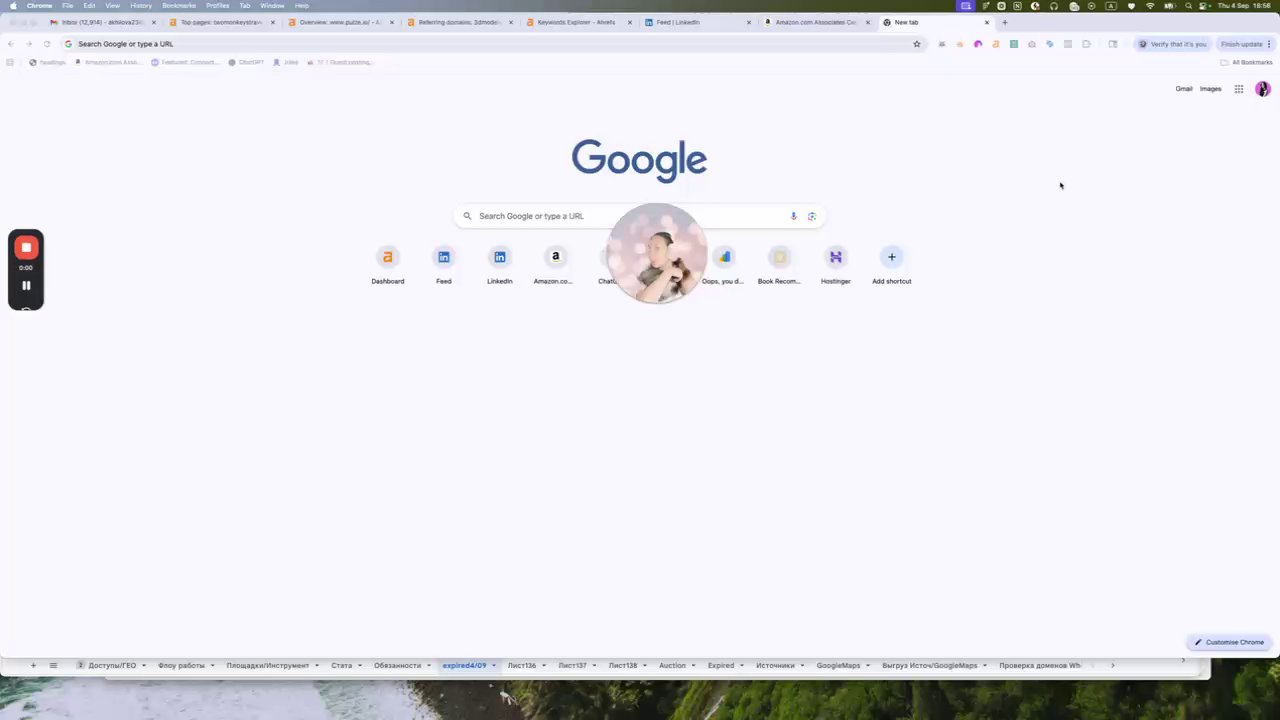Screen dimensions: 1280x720
Task: Add a sheet with plus button
Action: click(33, 665)
